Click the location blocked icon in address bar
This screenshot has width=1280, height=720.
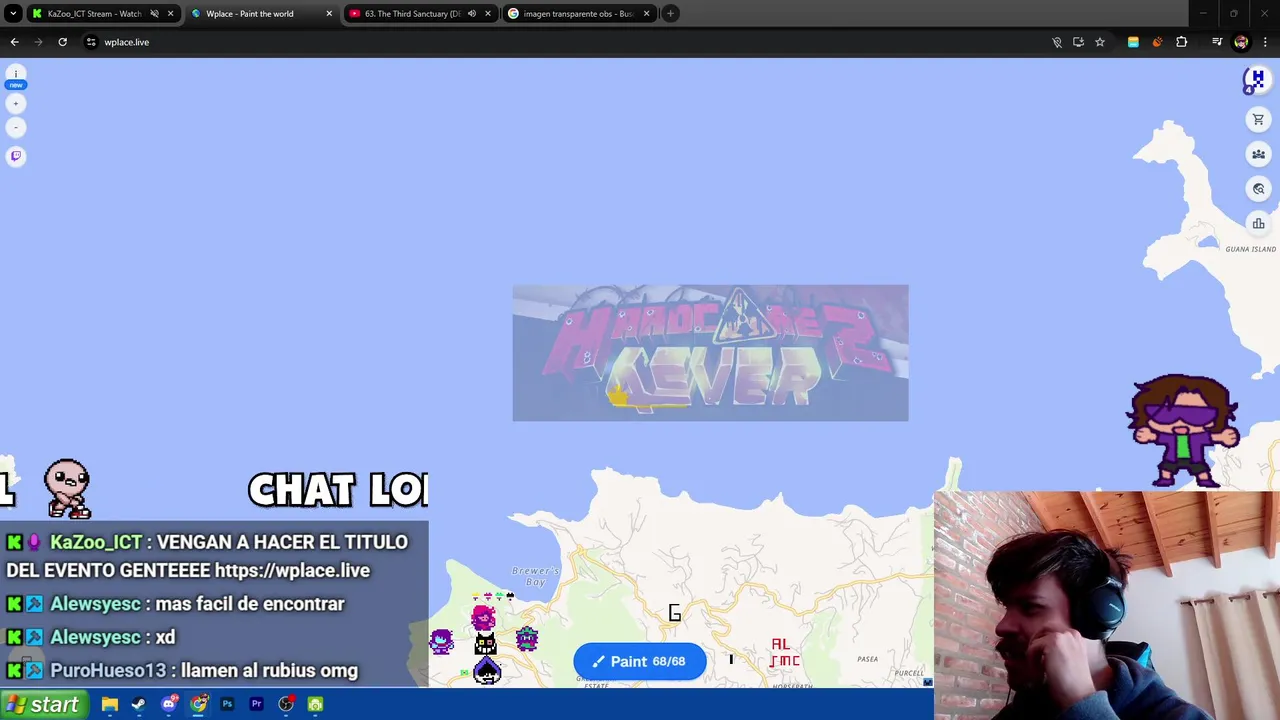[x=1057, y=42]
